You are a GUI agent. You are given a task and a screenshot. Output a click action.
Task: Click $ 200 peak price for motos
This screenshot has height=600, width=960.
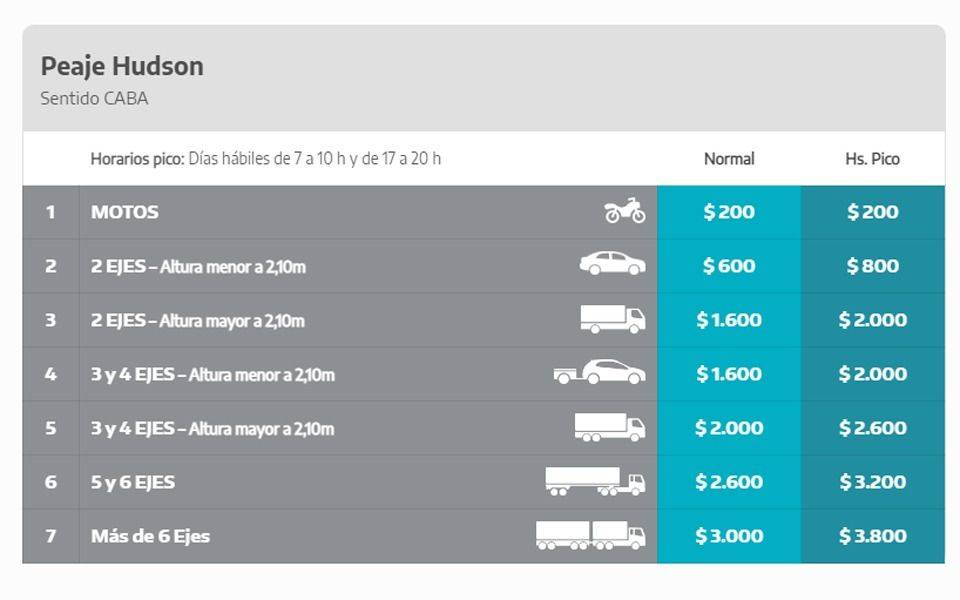click(x=873, y=212)
